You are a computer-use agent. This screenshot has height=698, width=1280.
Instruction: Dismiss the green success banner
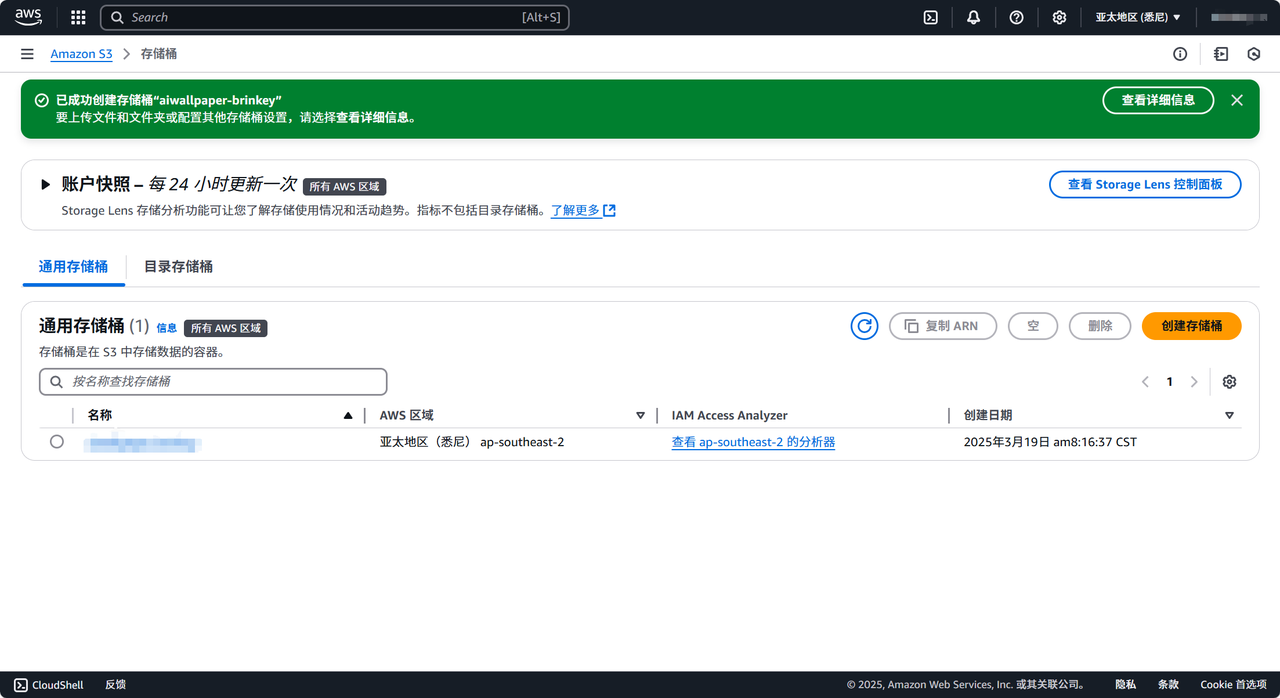coord(1237,100)
